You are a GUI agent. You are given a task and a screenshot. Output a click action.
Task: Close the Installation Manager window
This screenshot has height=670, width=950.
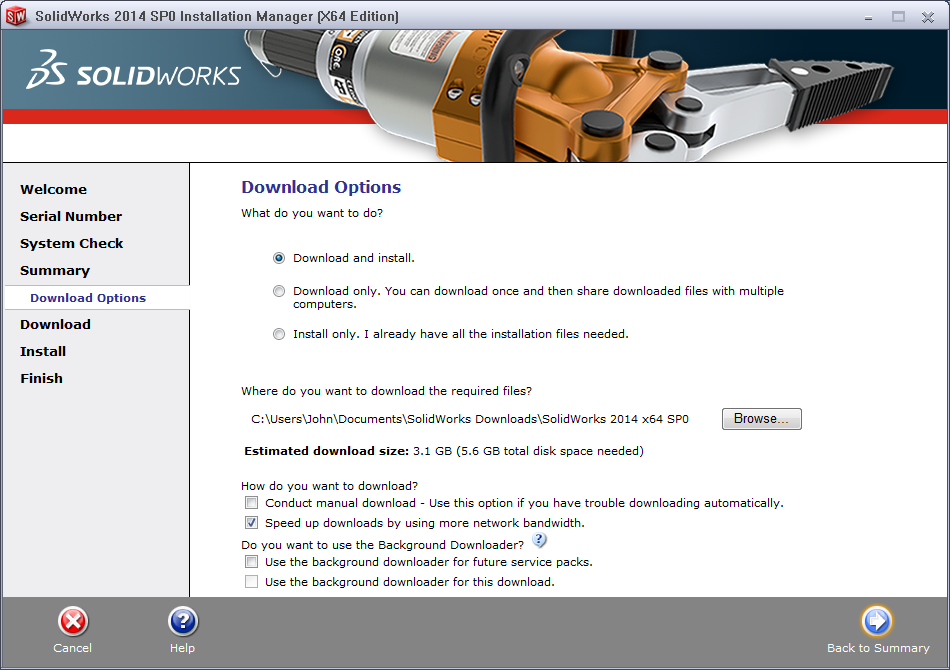[928, 17]
